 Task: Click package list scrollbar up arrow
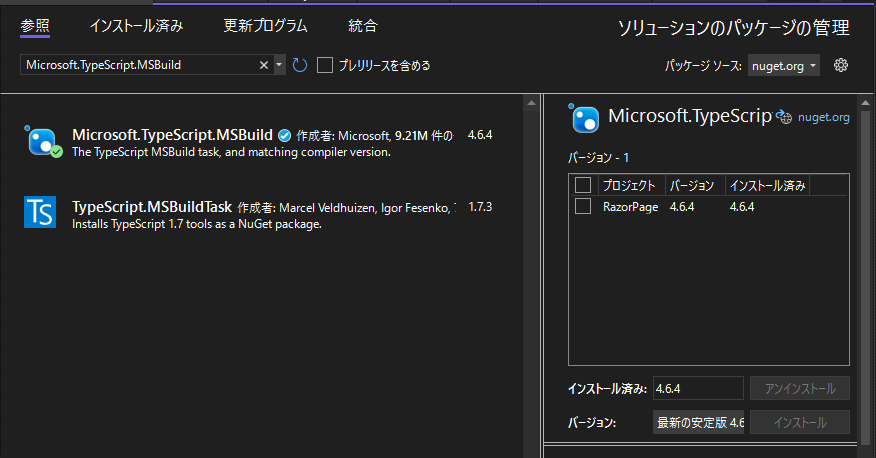(x=531, y=103)
